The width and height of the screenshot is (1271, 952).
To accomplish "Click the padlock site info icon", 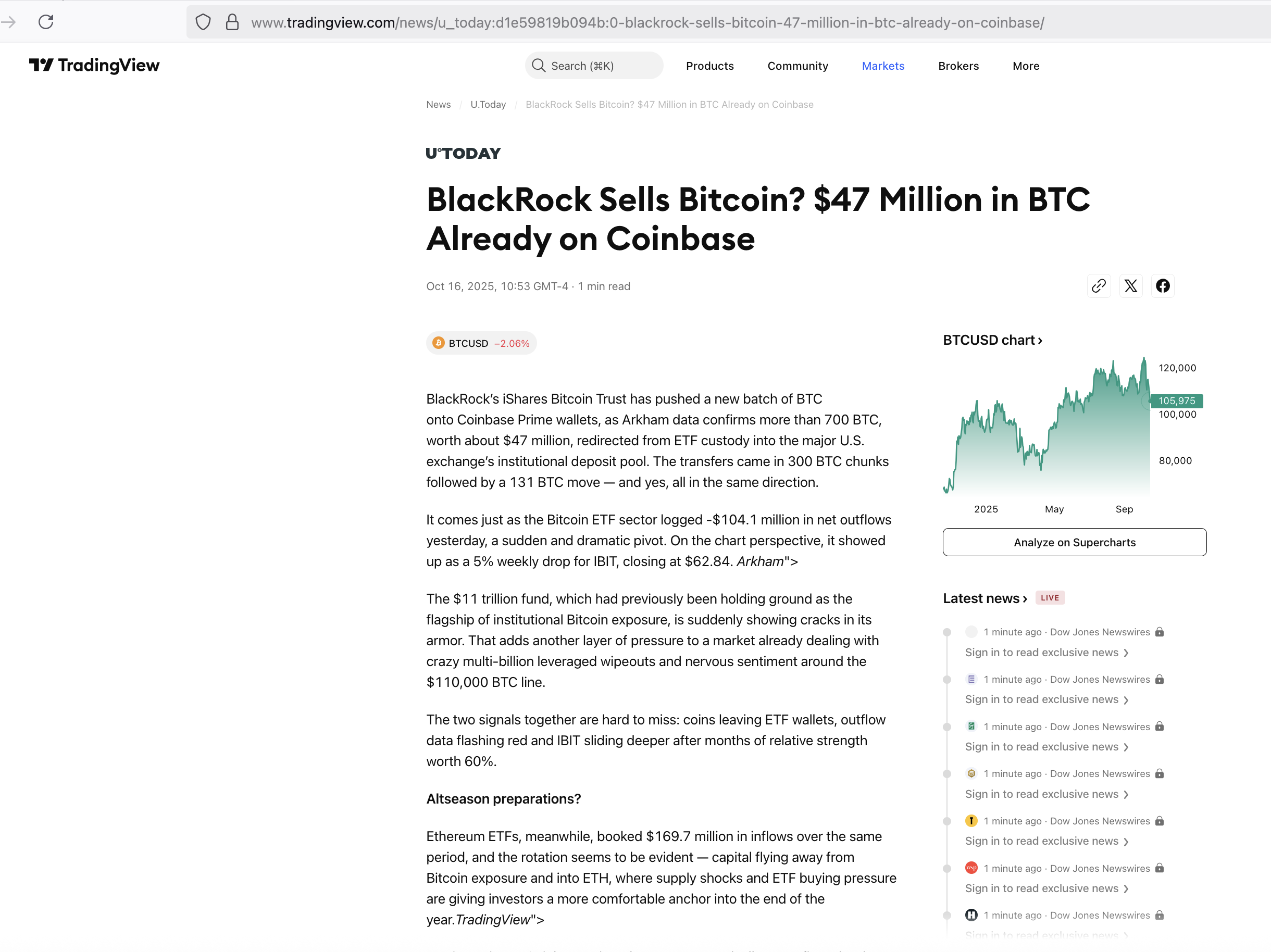I will (232, 22).
